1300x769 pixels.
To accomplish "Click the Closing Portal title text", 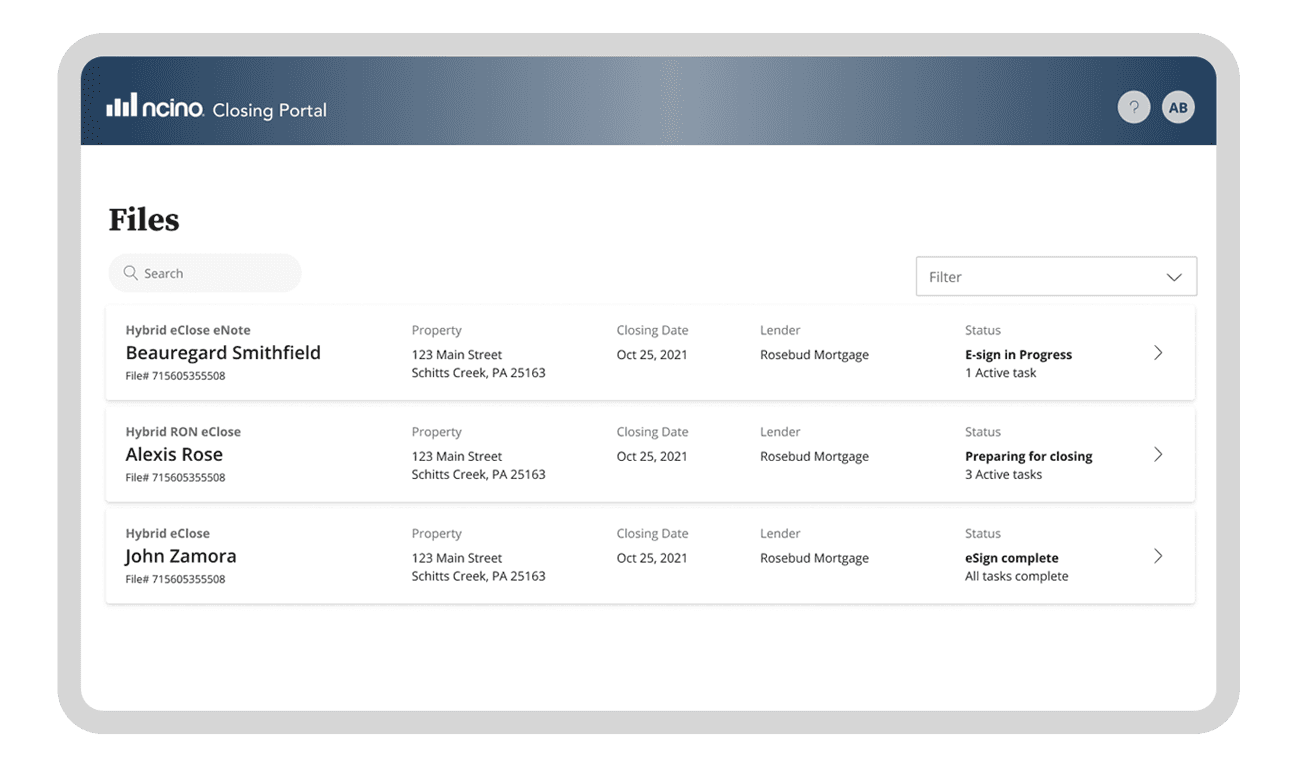I will coord(269,110).
